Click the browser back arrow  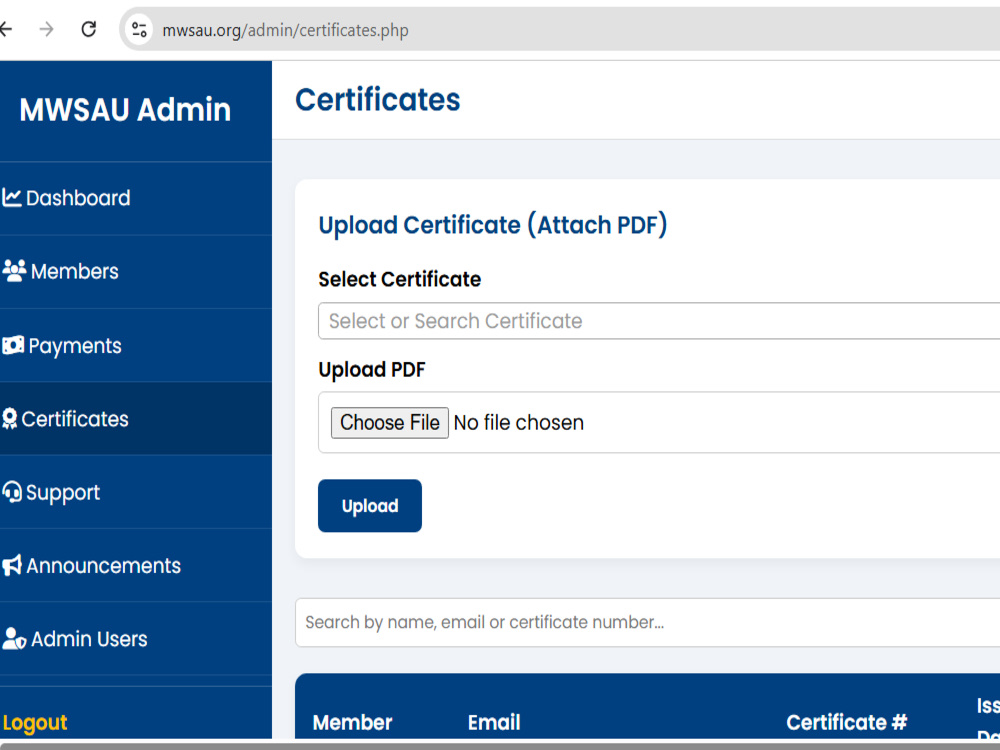(5, 29)
